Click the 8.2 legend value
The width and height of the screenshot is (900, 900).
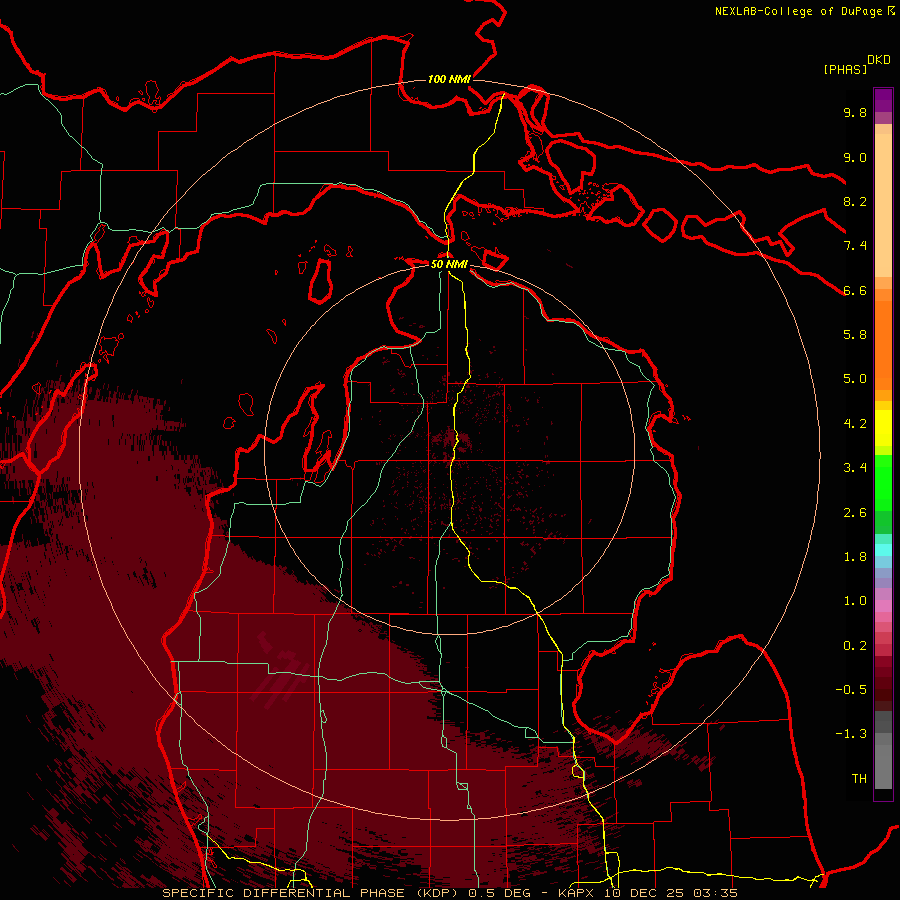[855, 201]
